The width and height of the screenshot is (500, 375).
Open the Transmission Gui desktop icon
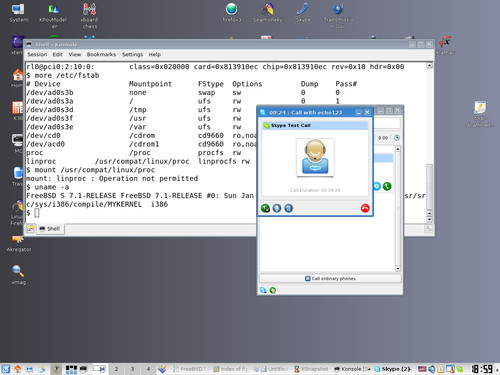338,16
